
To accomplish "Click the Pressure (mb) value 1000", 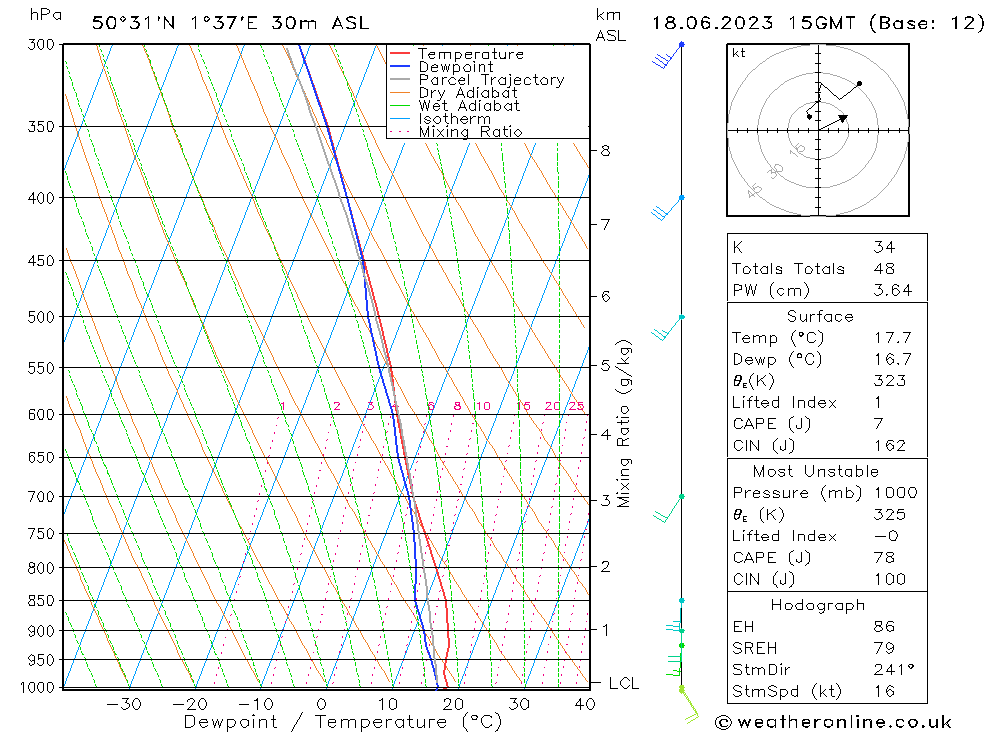I will point(895,492).
